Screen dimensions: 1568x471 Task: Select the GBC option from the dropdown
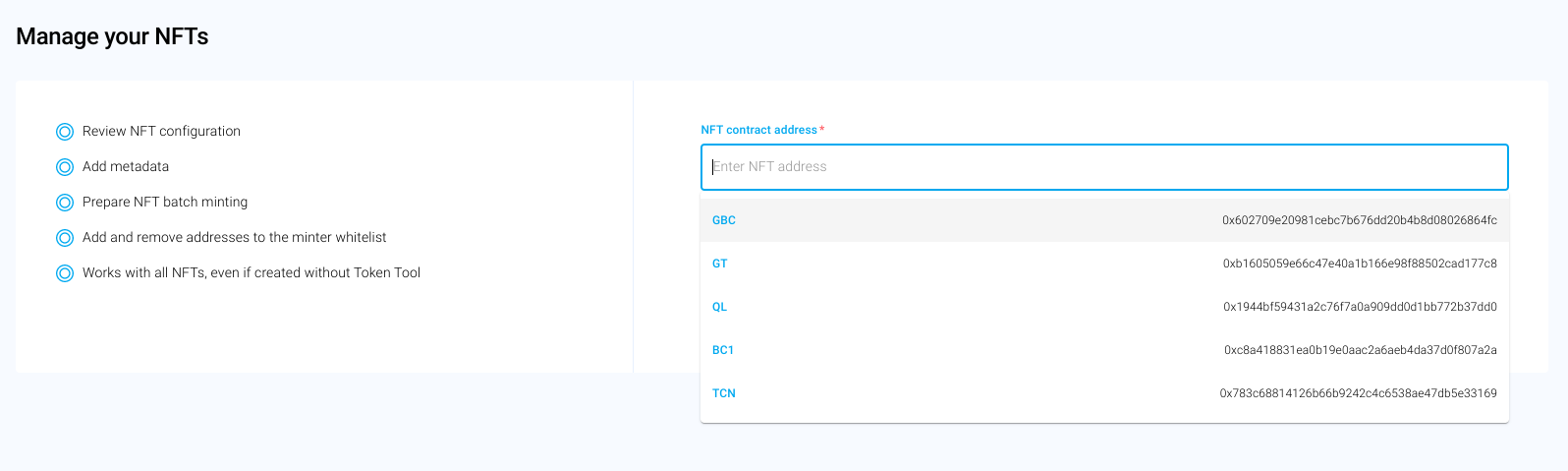tap(724, 220)
